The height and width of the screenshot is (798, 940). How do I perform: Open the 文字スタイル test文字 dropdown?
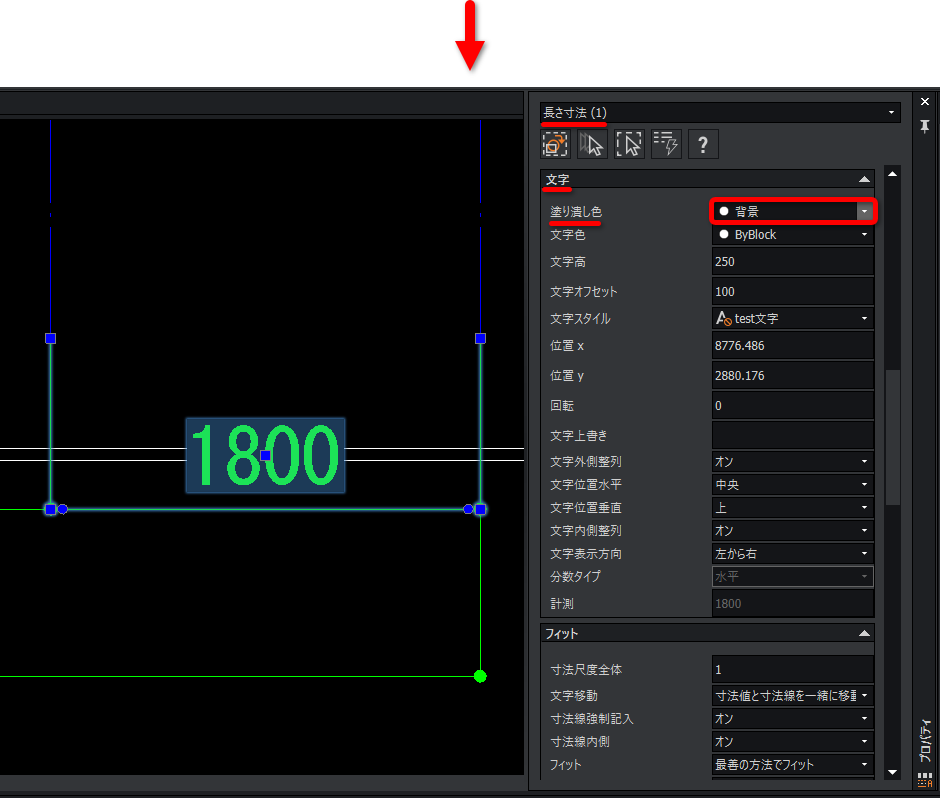792,319
